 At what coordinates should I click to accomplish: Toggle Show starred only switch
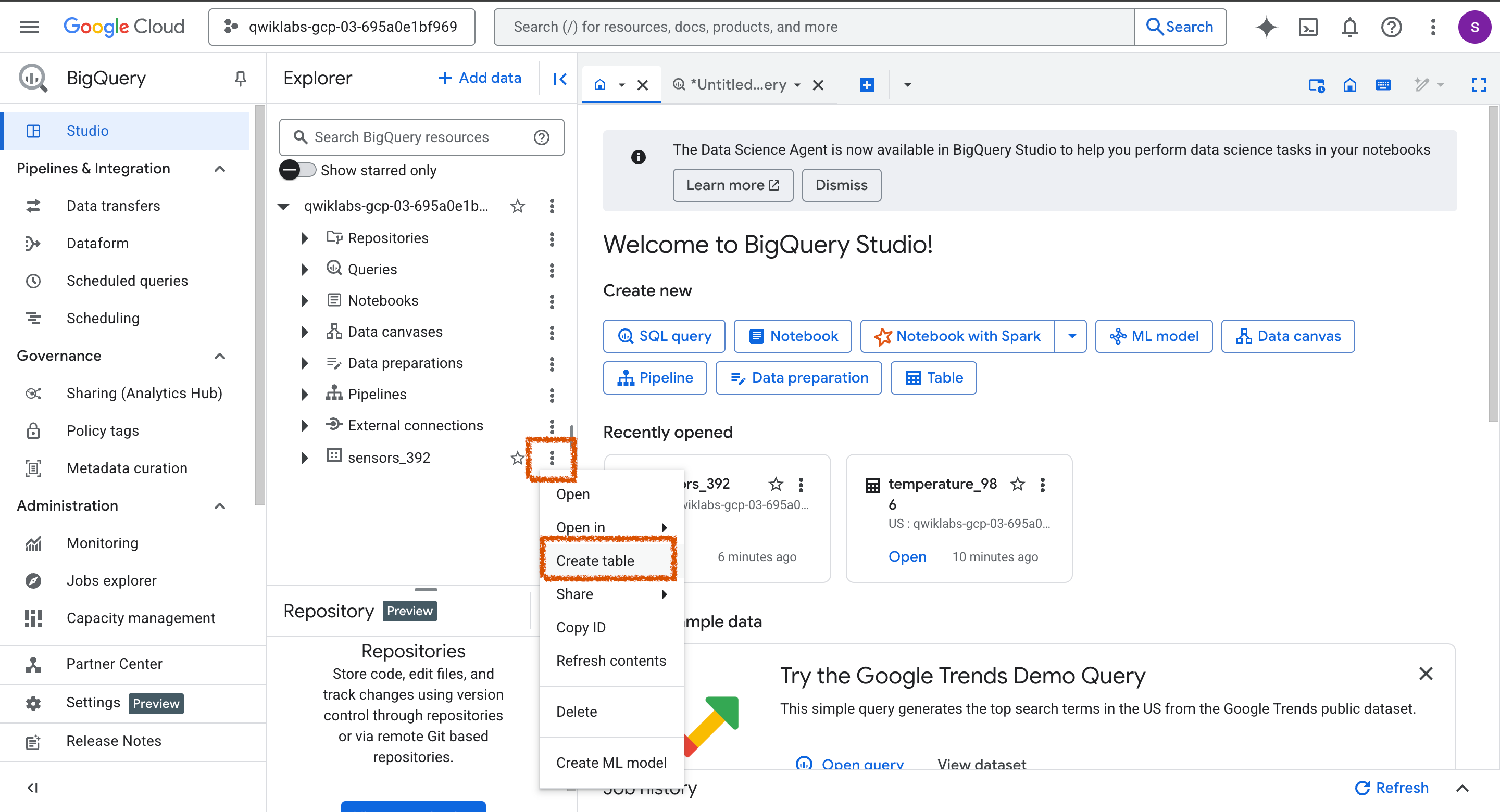297,170
